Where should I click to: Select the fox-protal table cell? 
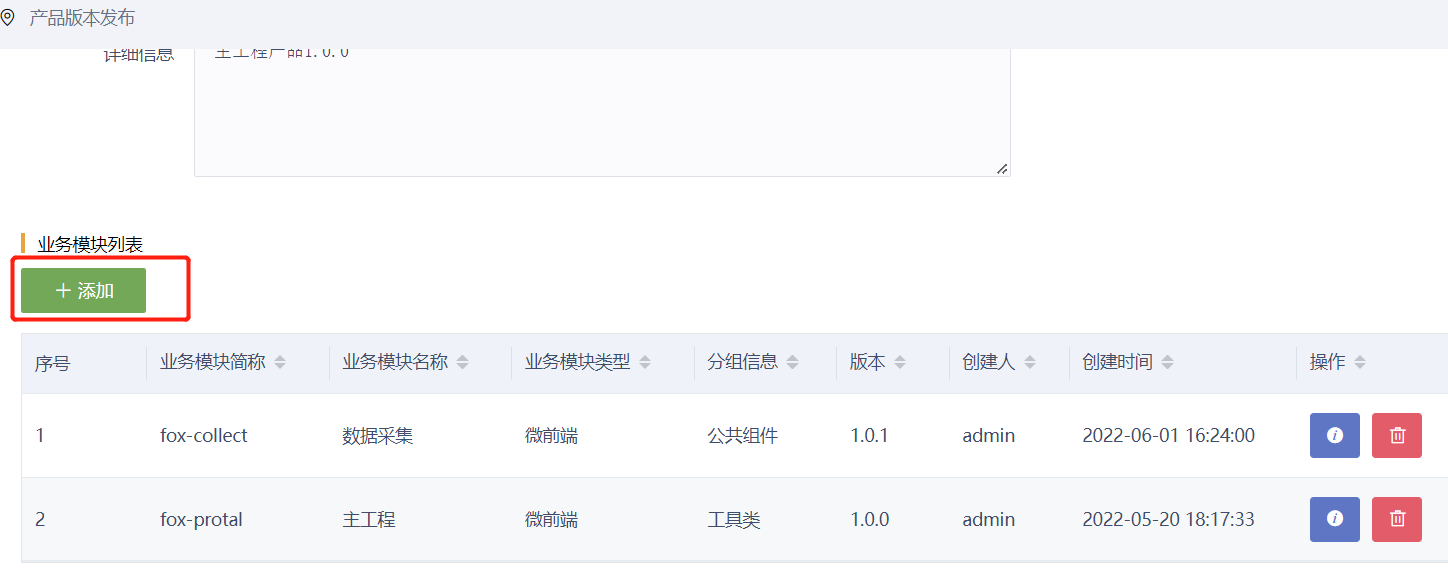201,520
